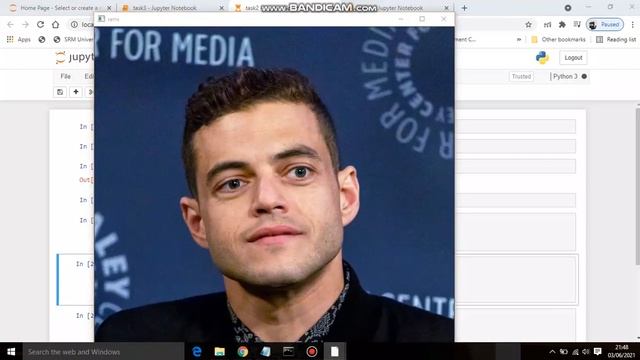Image resolution: width=640 pixels, height=360 pixels.
Task: Click the Out prompt label in the notebook
Action: point(86,180)
